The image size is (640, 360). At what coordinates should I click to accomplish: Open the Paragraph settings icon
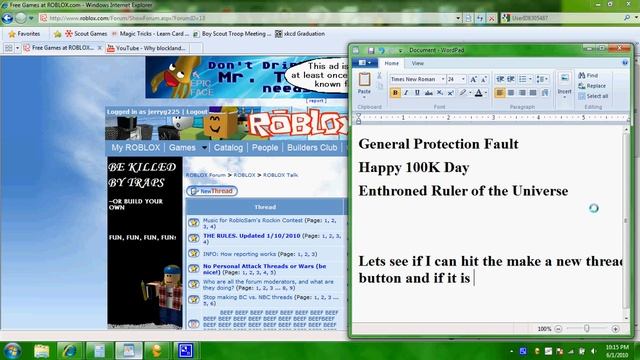tap(545, 93)
